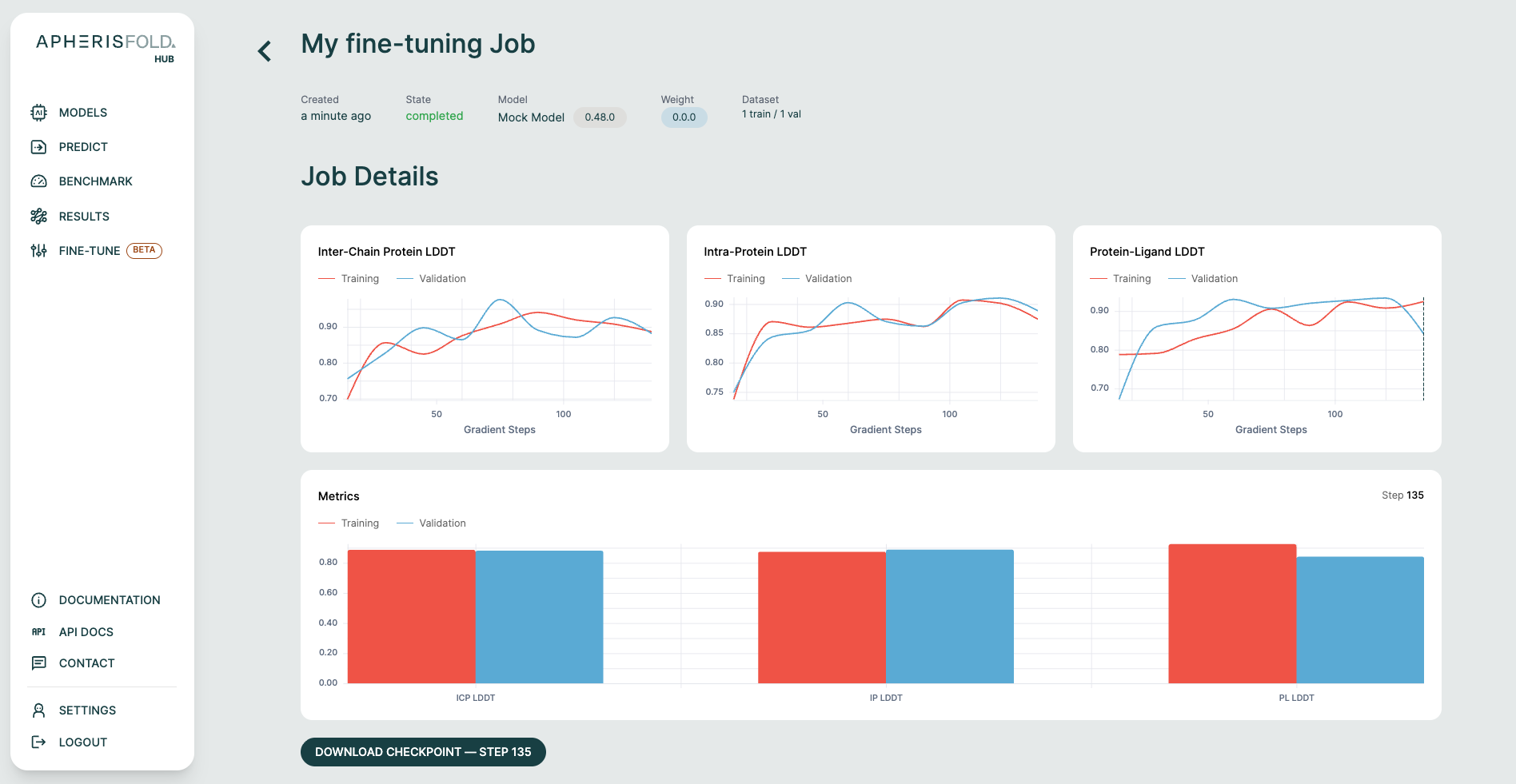Click the Predict arrow icon
The height and width of the screenshot is (784, 1516).
[38, 147]
